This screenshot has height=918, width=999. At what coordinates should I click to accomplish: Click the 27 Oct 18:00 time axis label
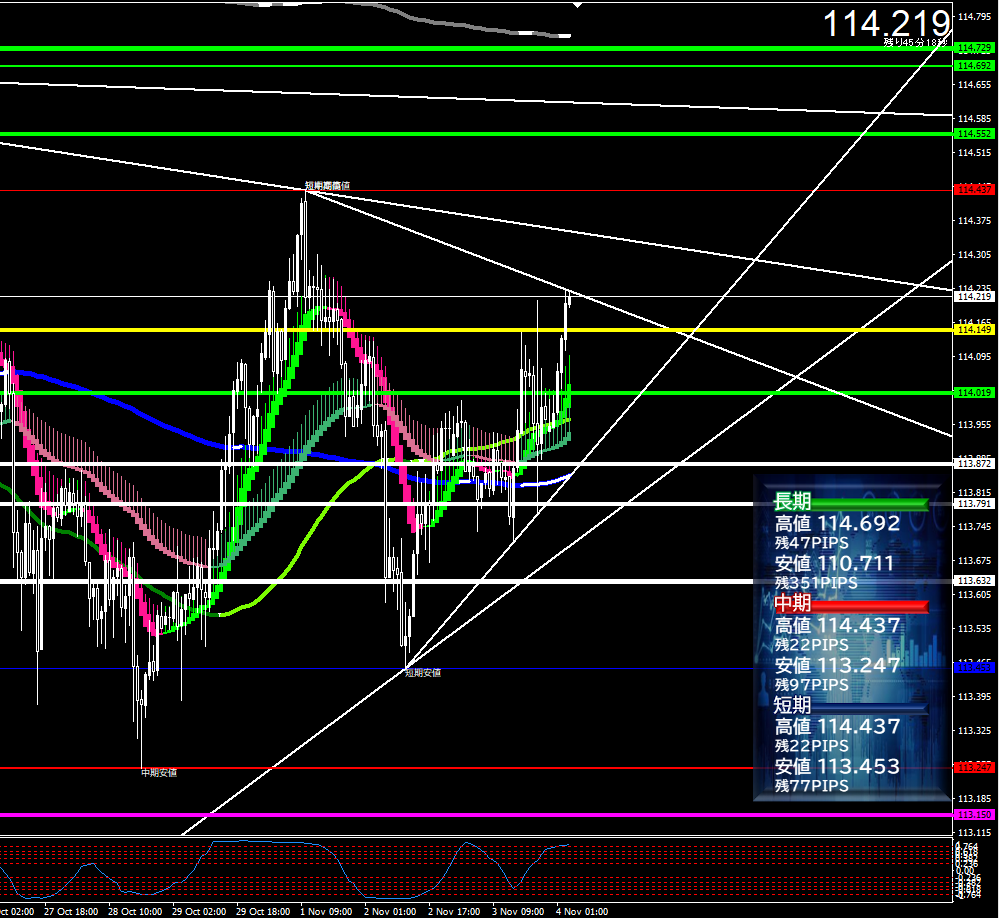(71, 912)
